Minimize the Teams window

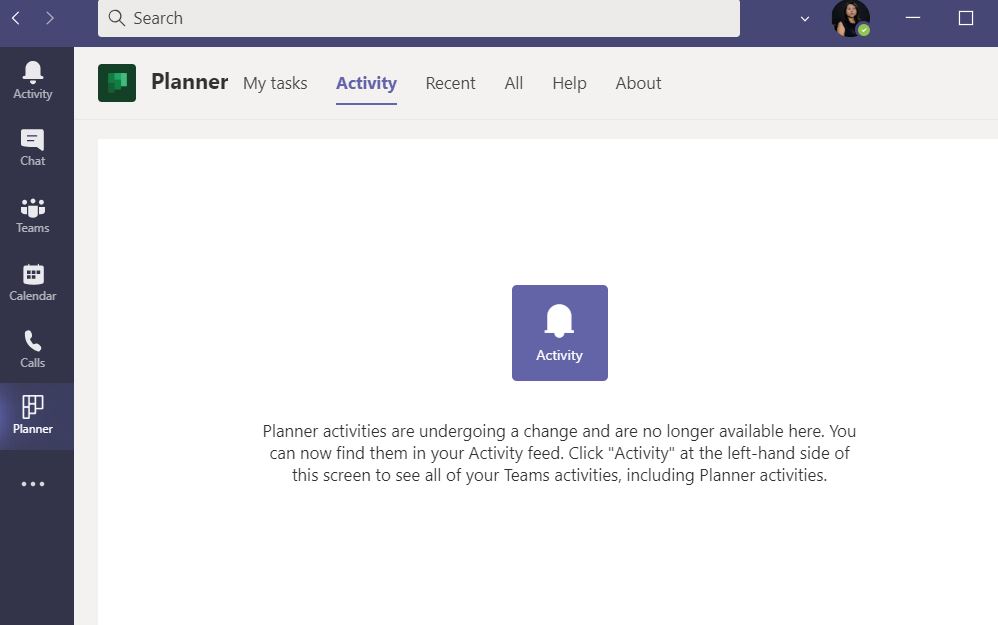pos(913,18)
